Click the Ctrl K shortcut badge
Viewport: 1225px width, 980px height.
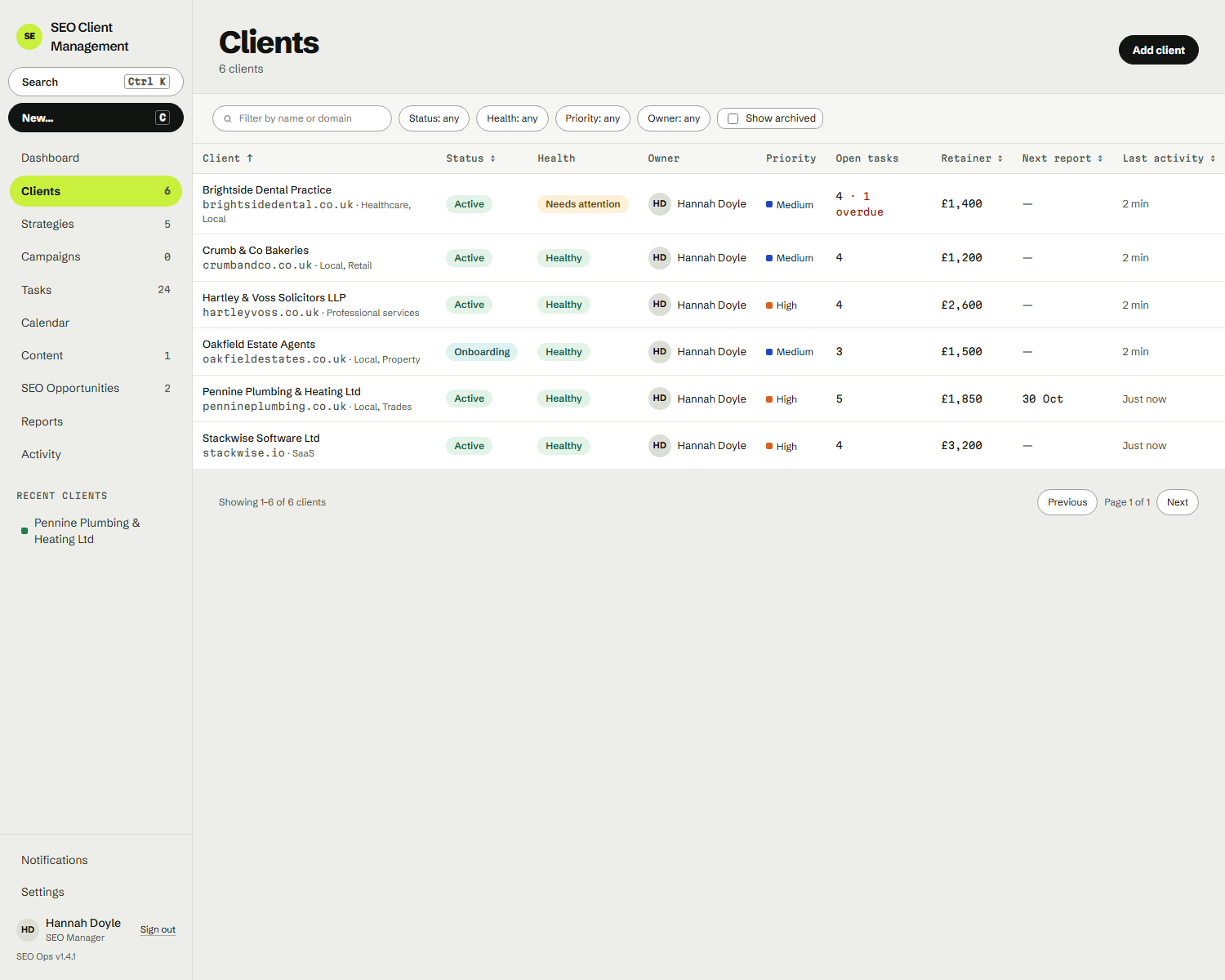tap(147, 82)
